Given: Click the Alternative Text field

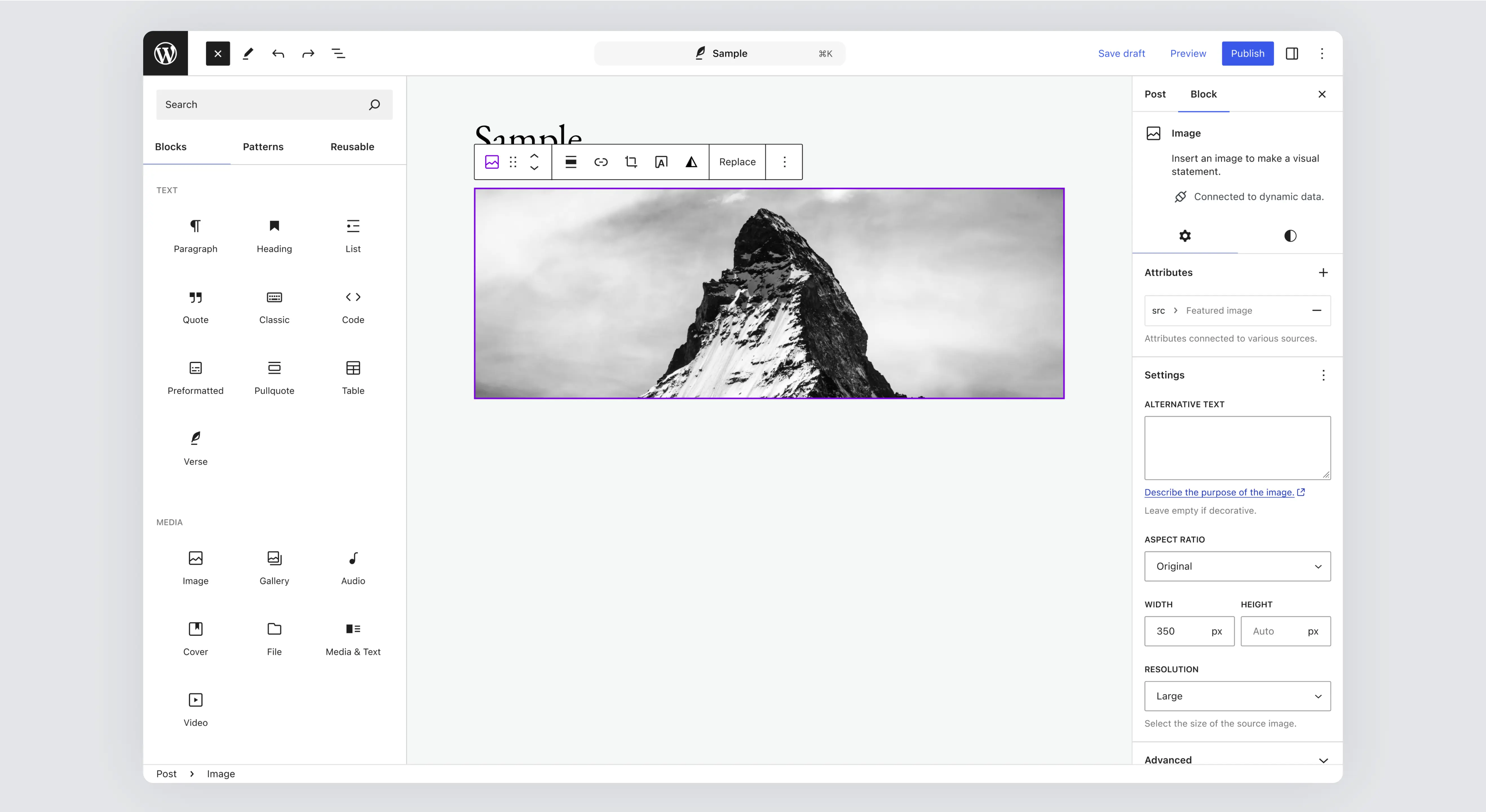Looking at the screenshot, I should pyautogui.click(x=1237, y=448).
